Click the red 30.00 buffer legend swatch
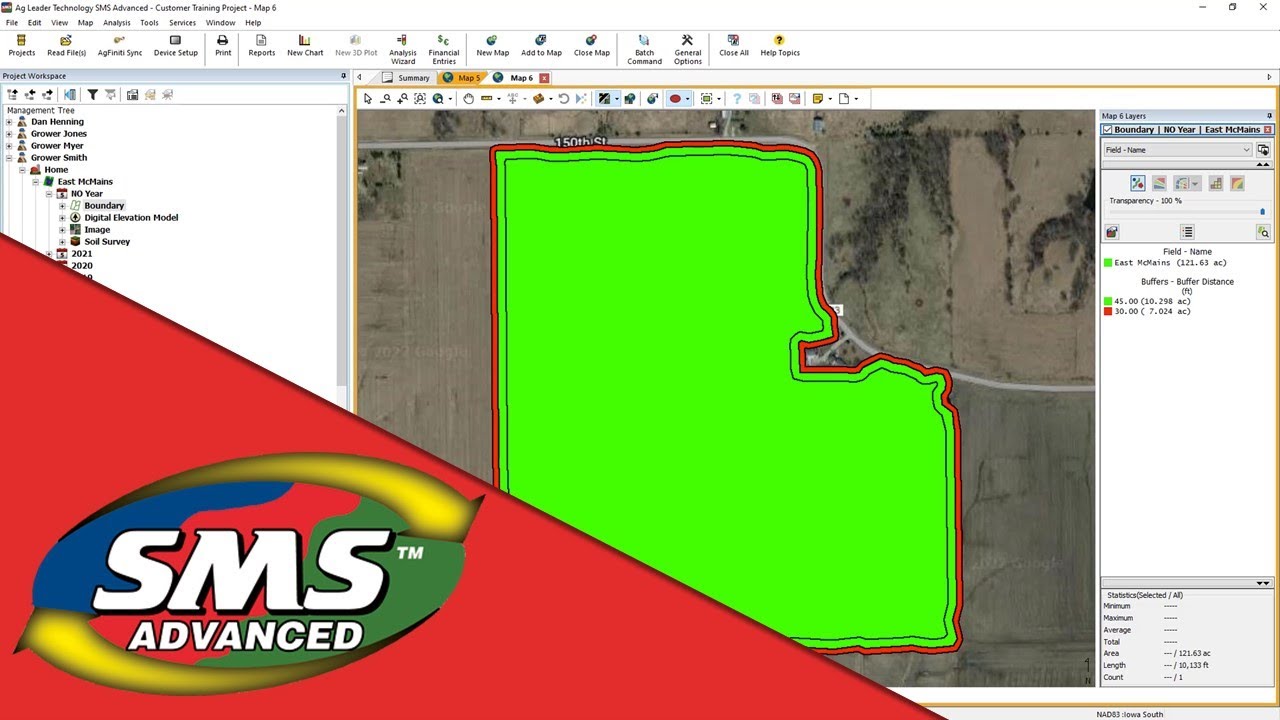1280x720 pixels. 1108,311
